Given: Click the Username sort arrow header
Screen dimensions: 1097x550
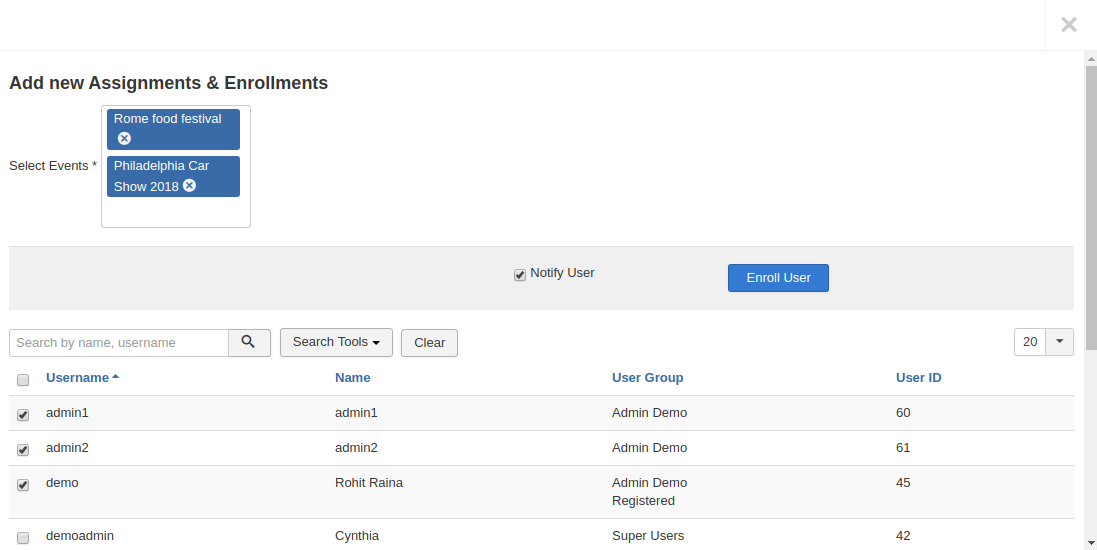Looking at the screenshot, I should pos(82,378).
